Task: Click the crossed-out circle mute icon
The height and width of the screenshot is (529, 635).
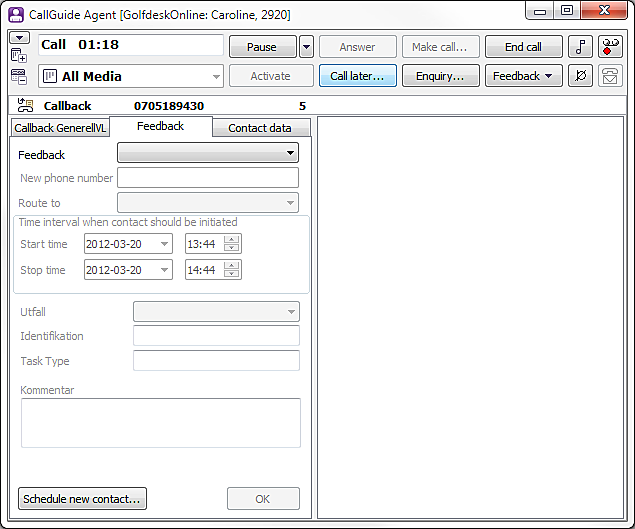Action: click(580, 76)
